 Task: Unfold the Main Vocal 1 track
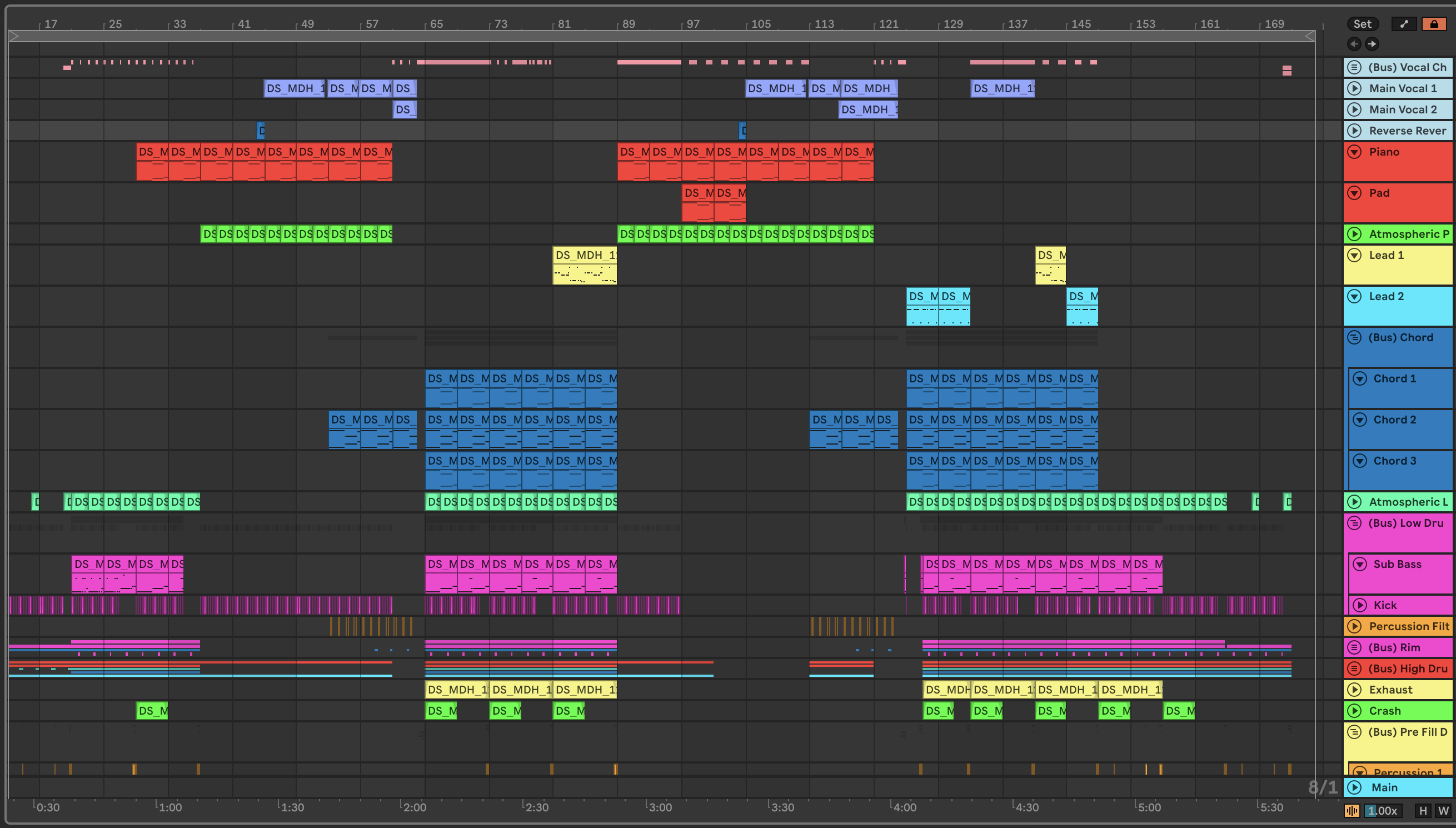coord(1355,88)
